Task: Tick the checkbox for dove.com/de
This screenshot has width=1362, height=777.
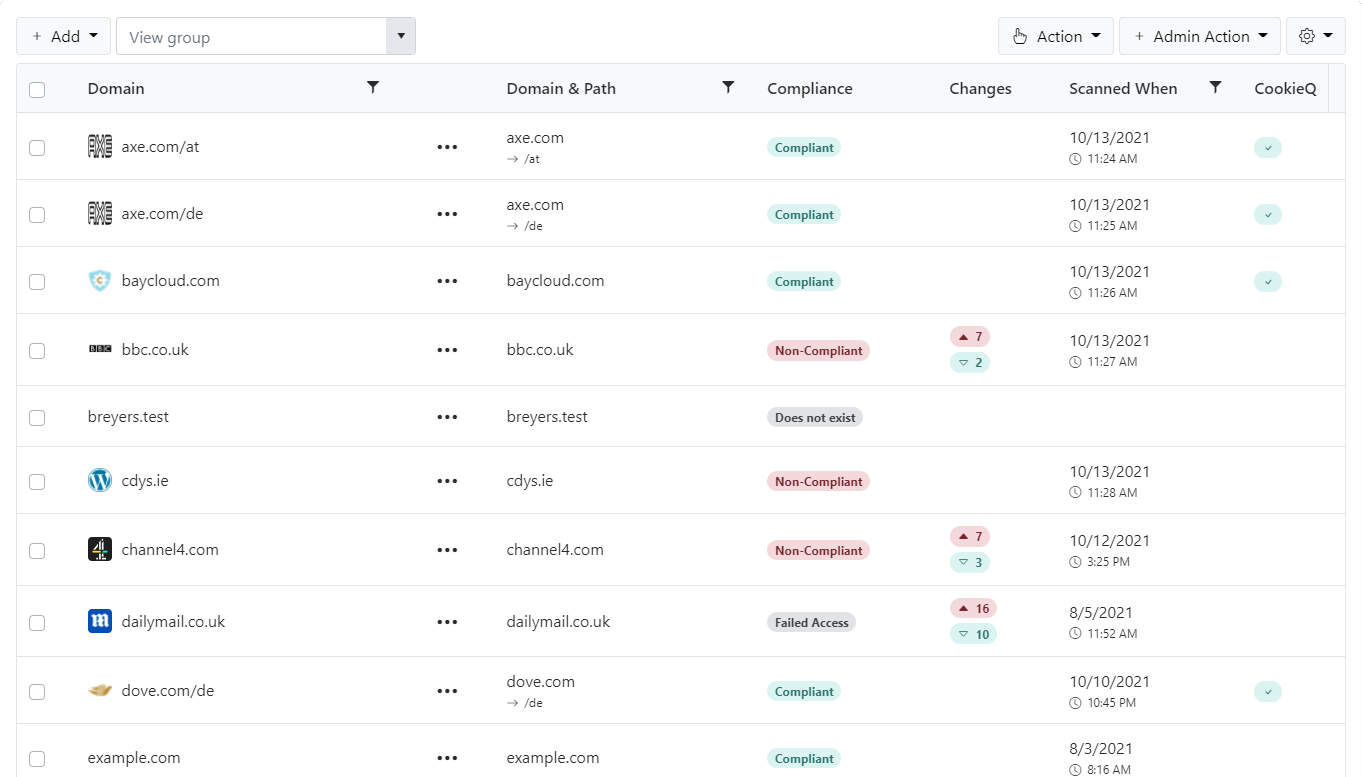Action: click(x=37, y=692)
